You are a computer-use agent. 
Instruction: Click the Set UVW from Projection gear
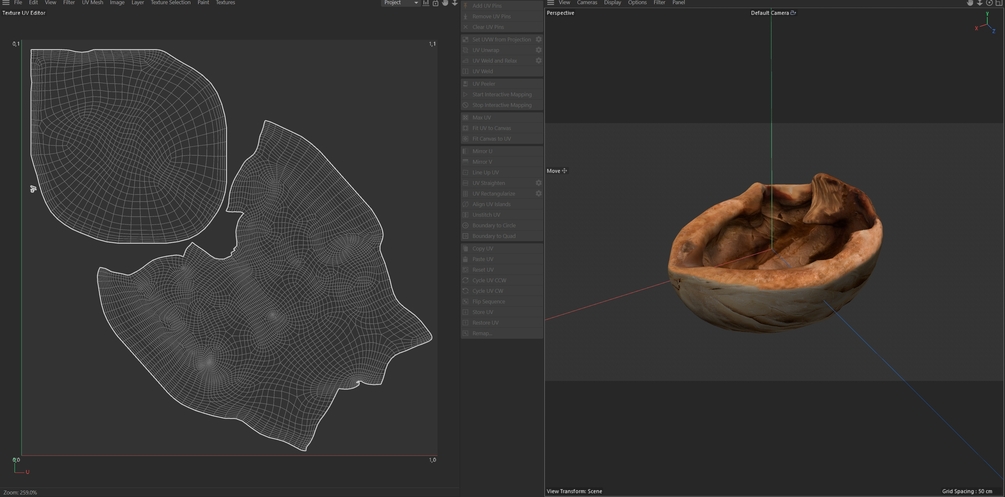(539, 39)
